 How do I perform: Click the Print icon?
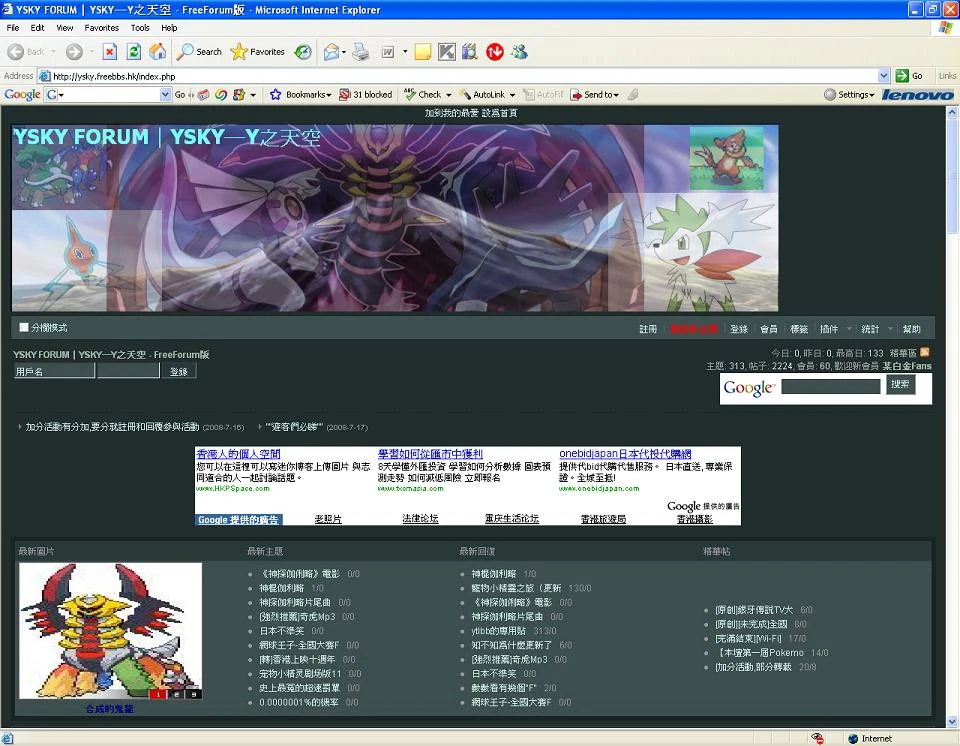361,52
